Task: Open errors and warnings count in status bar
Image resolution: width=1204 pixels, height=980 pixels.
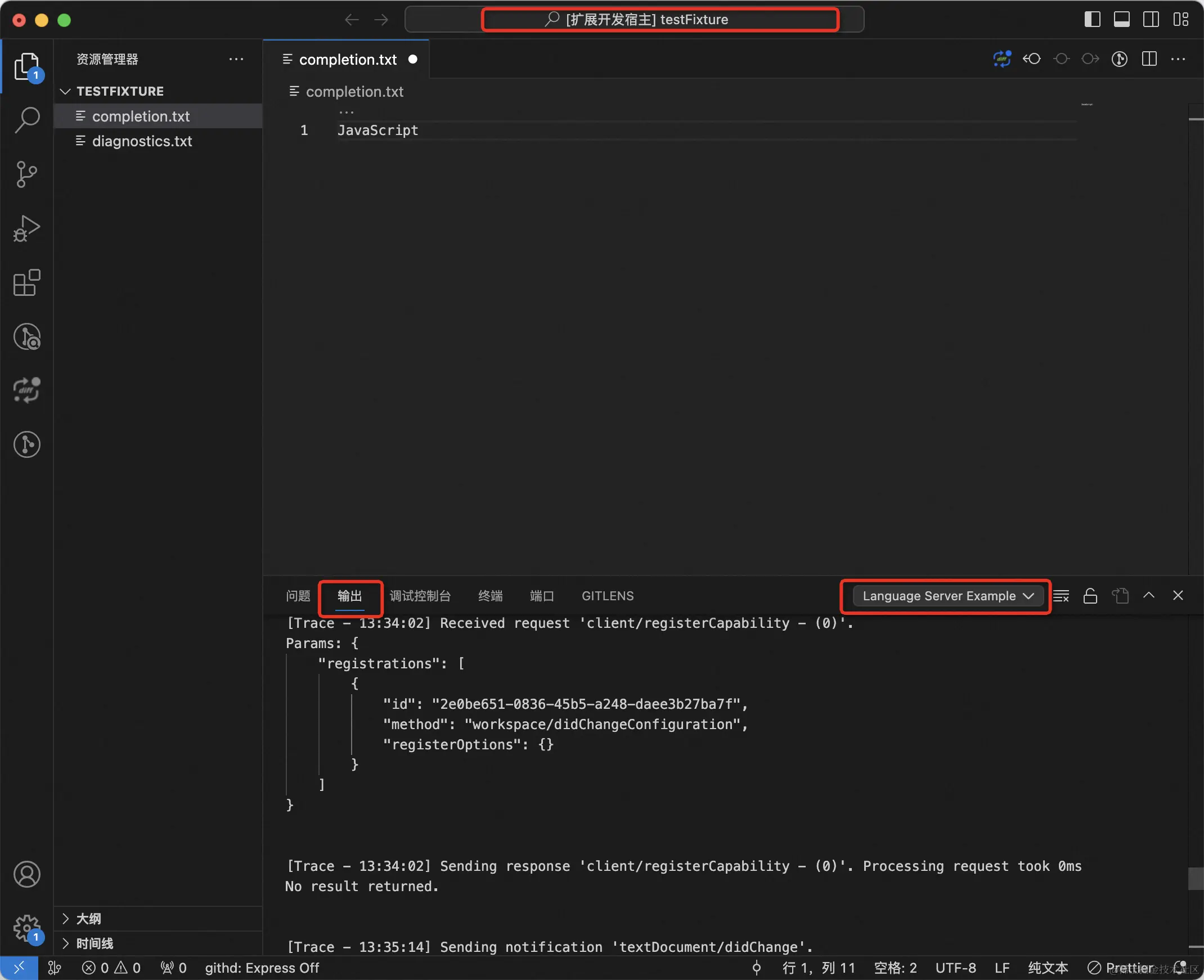Action: (x=111, y=968)
